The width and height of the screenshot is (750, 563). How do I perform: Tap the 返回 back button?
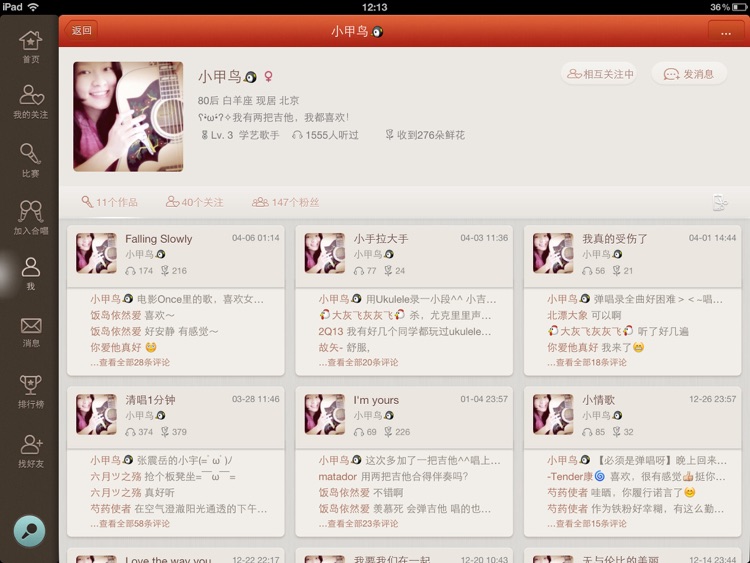pos(81,31)
